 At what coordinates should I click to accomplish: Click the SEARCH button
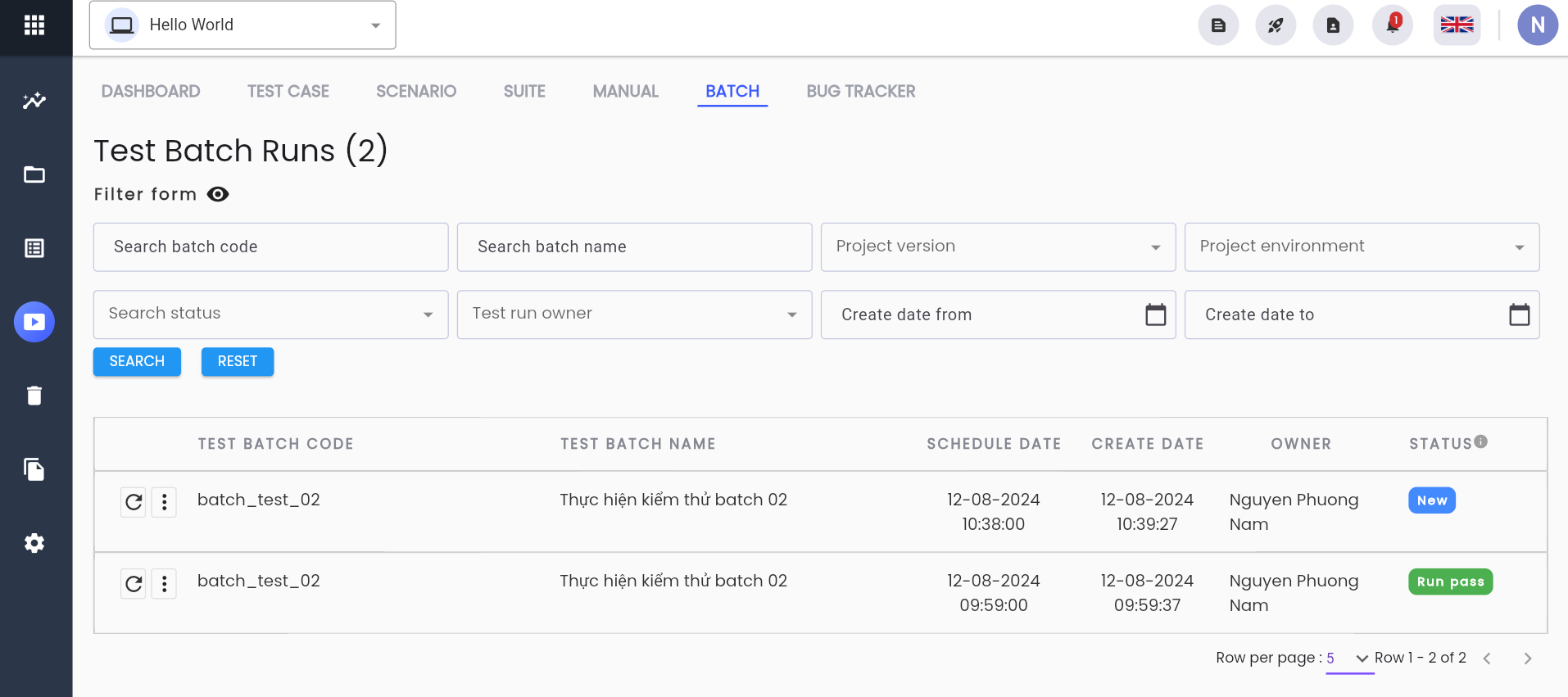click(x=137, y=361)
